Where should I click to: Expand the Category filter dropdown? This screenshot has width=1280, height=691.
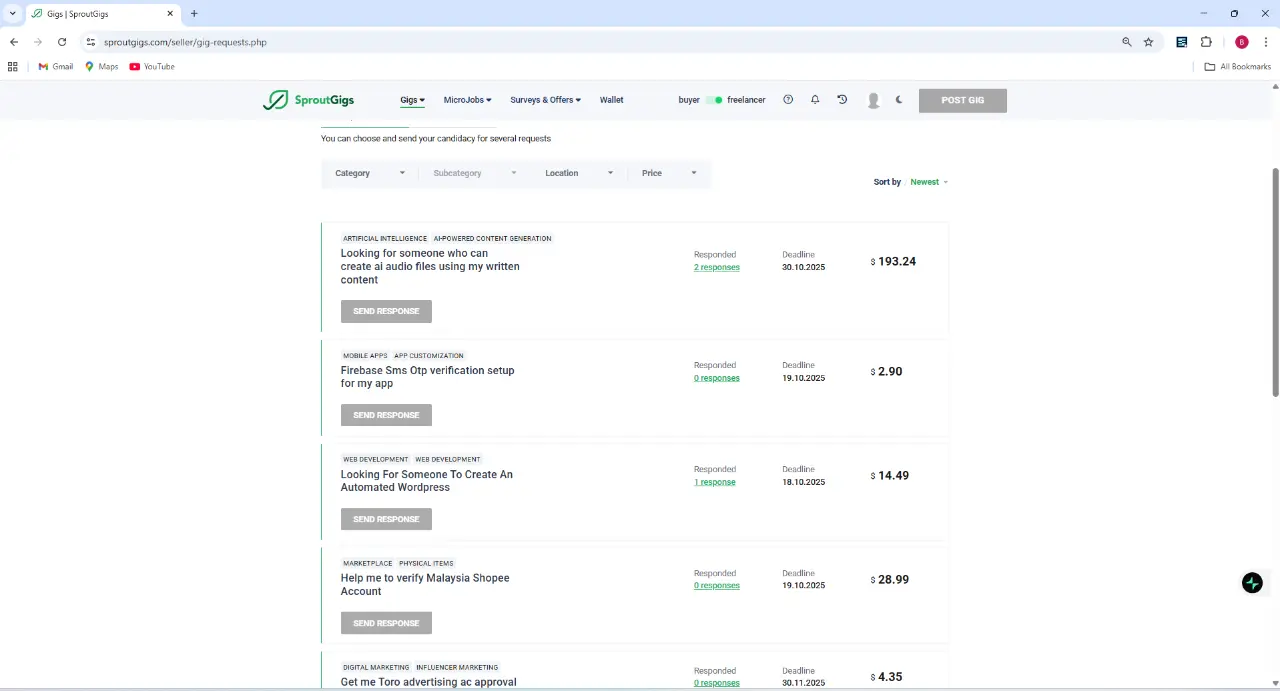[370, 173]
